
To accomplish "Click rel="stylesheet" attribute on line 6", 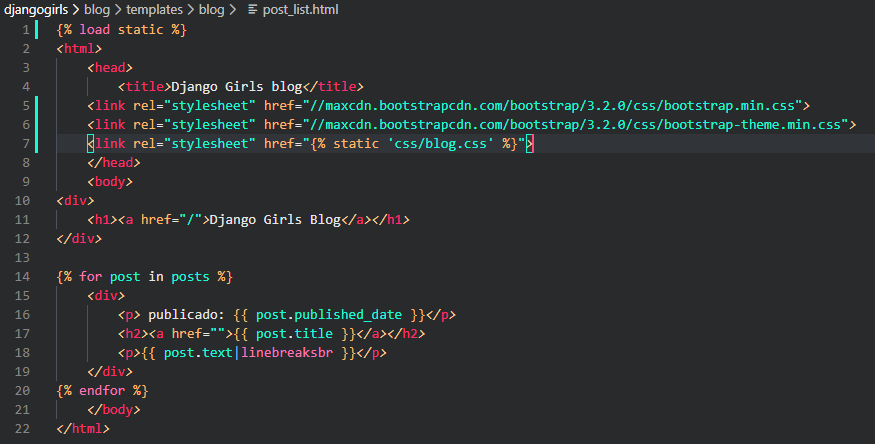I will pyautogui.click(x=194, y=124).
